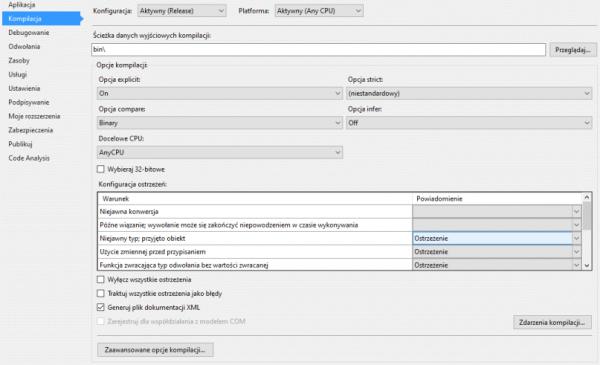Screen dimensions: 600x365
Task: Enable the Wybieraj 32-bitowe checkbox
Action: coord(101,169)
